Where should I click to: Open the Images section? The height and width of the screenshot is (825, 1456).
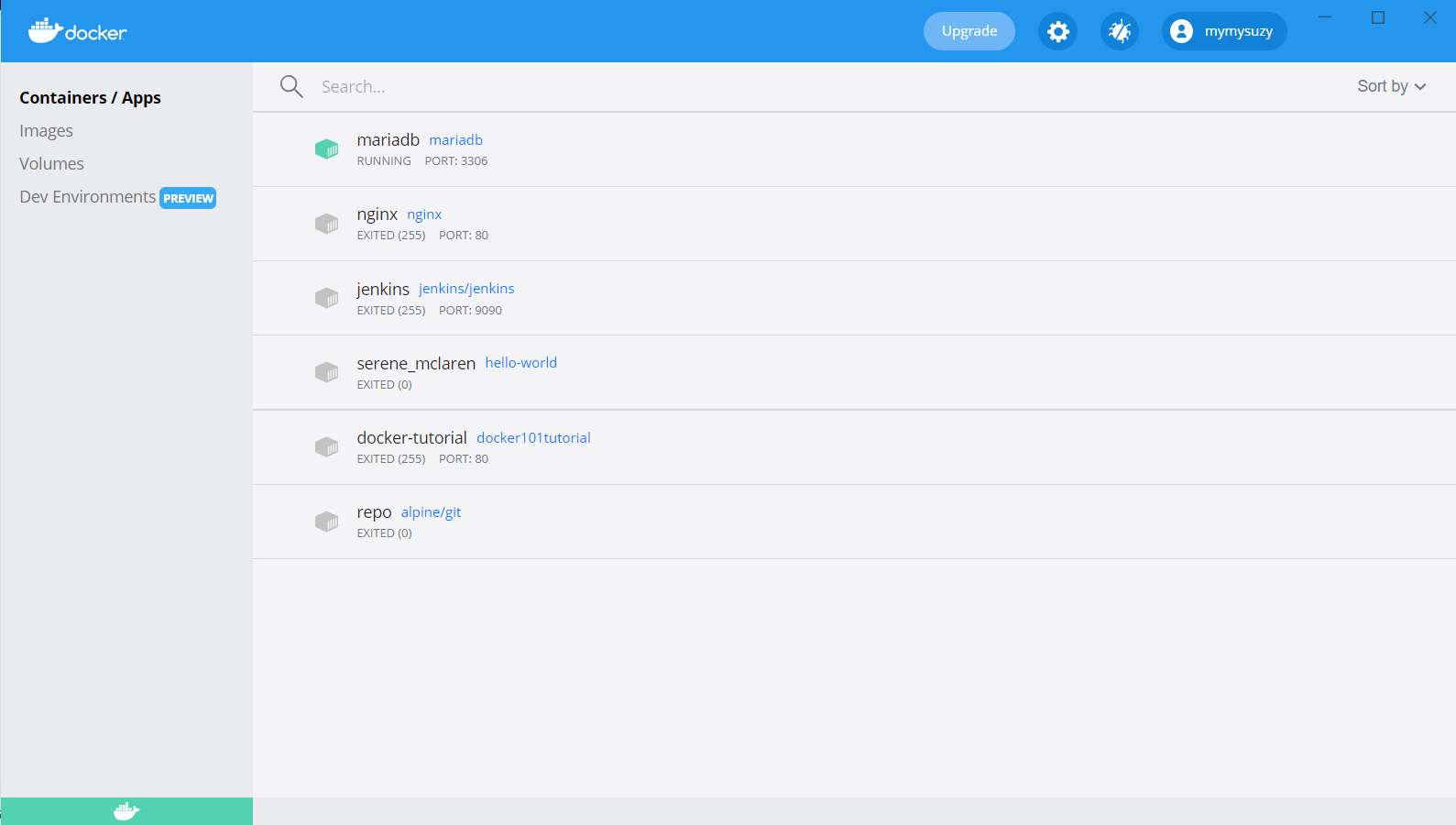tap(46, 130)
